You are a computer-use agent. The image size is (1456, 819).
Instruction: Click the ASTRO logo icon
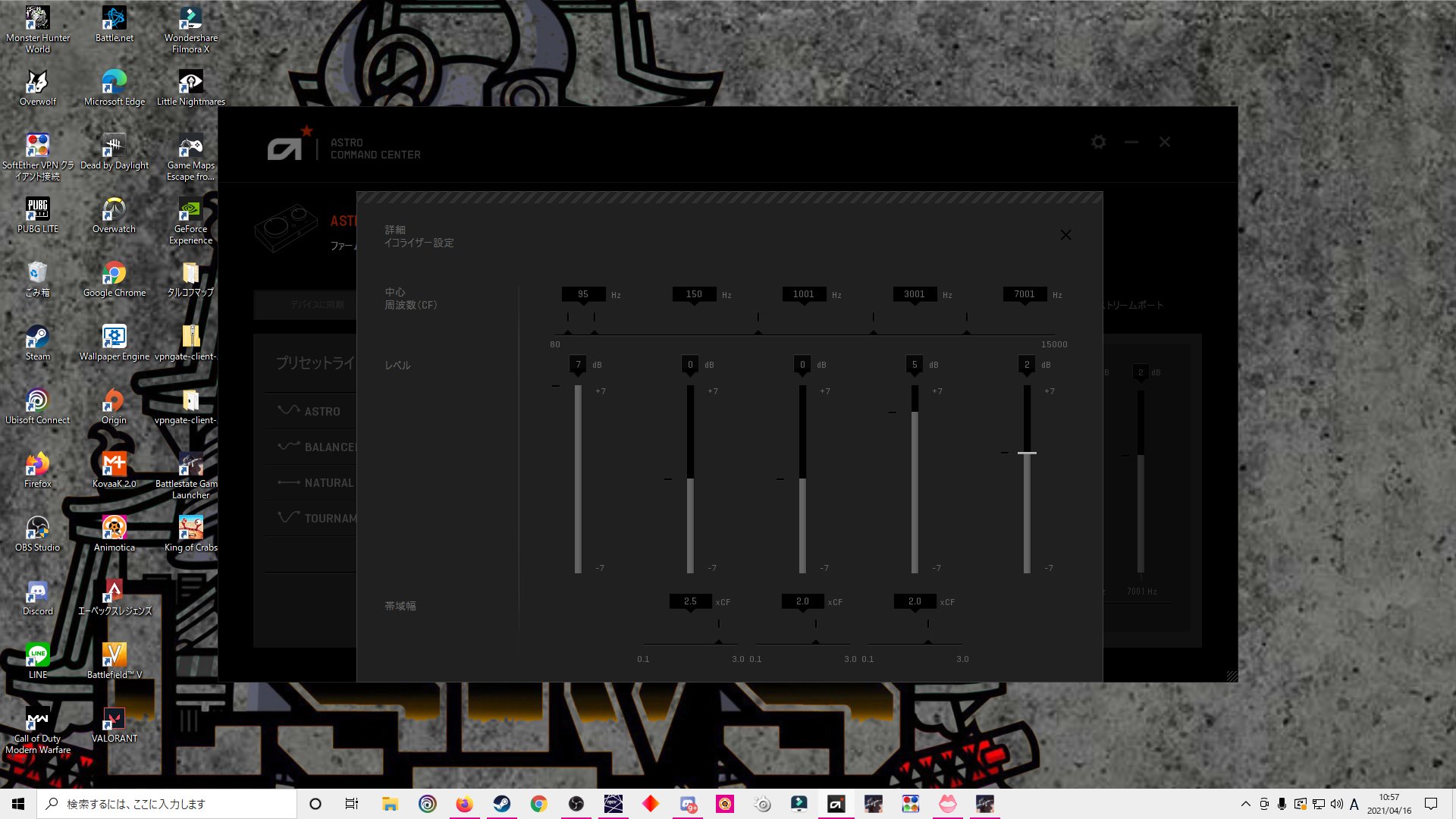click(x=284, y=149)
